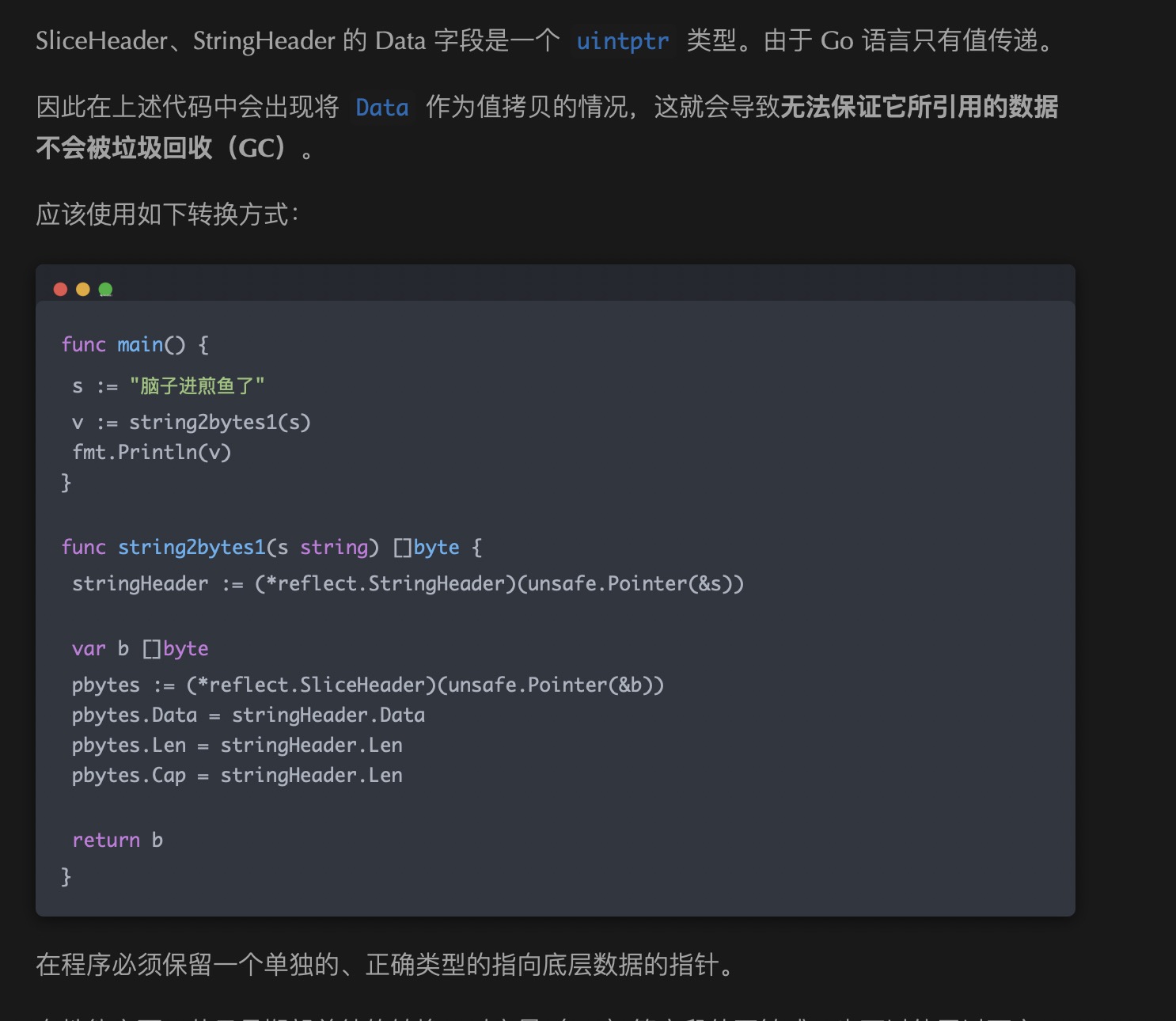The height and width of the screenshot is (1021, 1176).
Task: Click the 'pbytes := (*reflect.SliceHeader)' line
Action: click(x=368, y=685)
